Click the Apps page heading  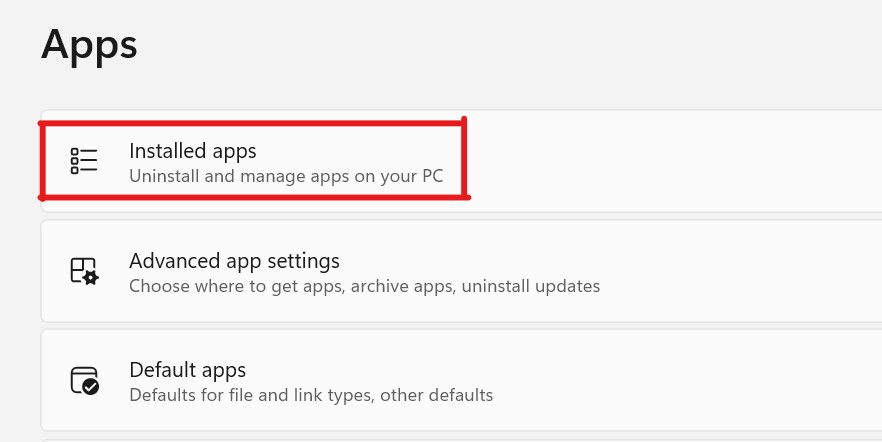[x=90, y=44]
